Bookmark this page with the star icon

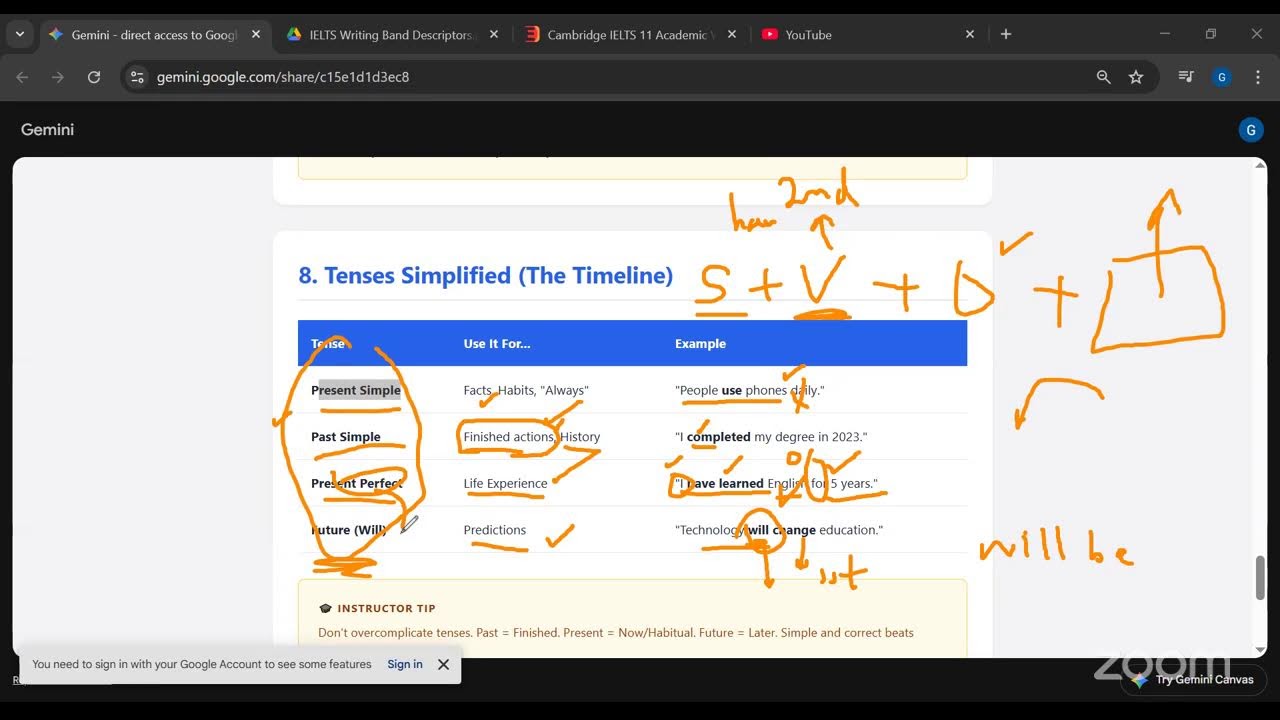pyautogui.click(x=1136, y=77)
